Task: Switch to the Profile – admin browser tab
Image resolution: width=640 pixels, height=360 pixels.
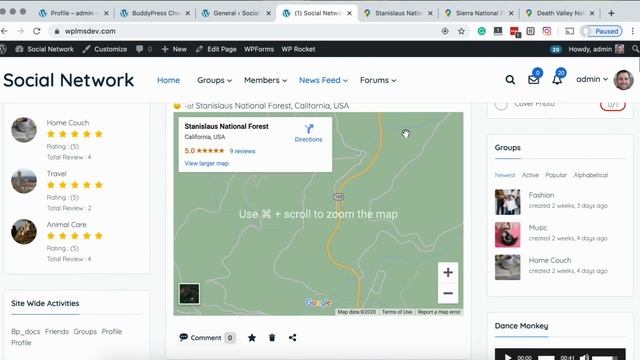Action: [x=73, y=13]
